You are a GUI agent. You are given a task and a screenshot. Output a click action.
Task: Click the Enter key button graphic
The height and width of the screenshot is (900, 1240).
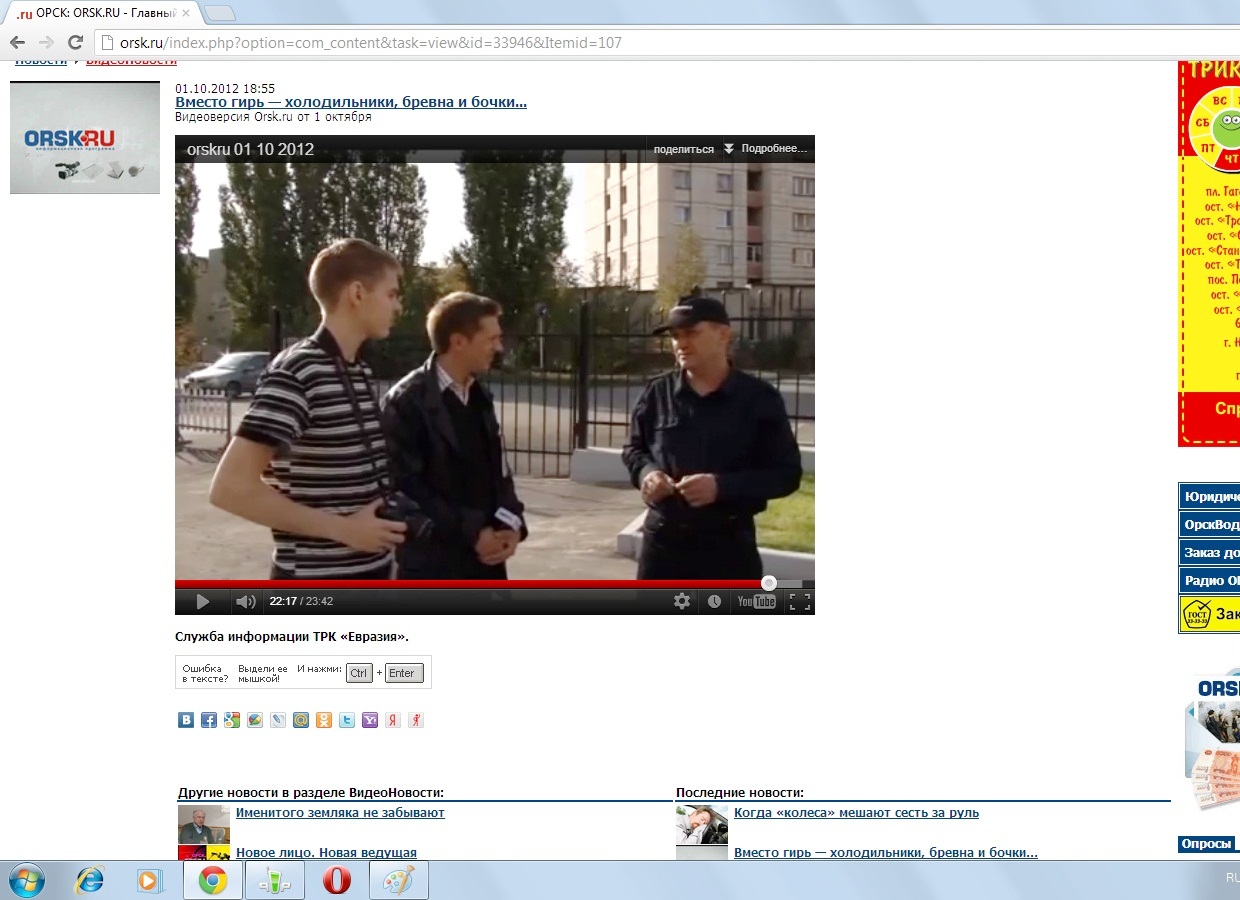click(404, 673)
